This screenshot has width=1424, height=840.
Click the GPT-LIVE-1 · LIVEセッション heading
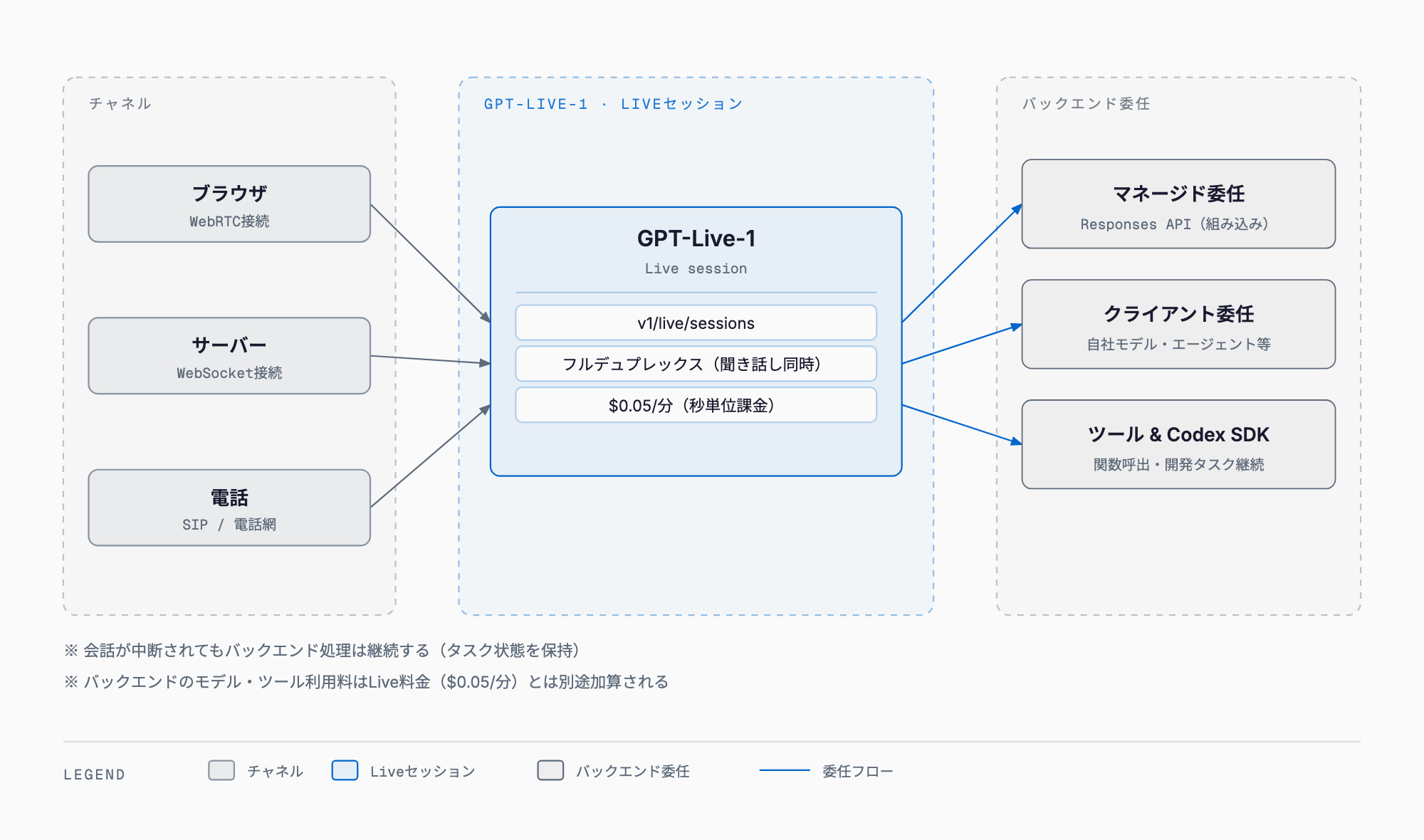613,104
